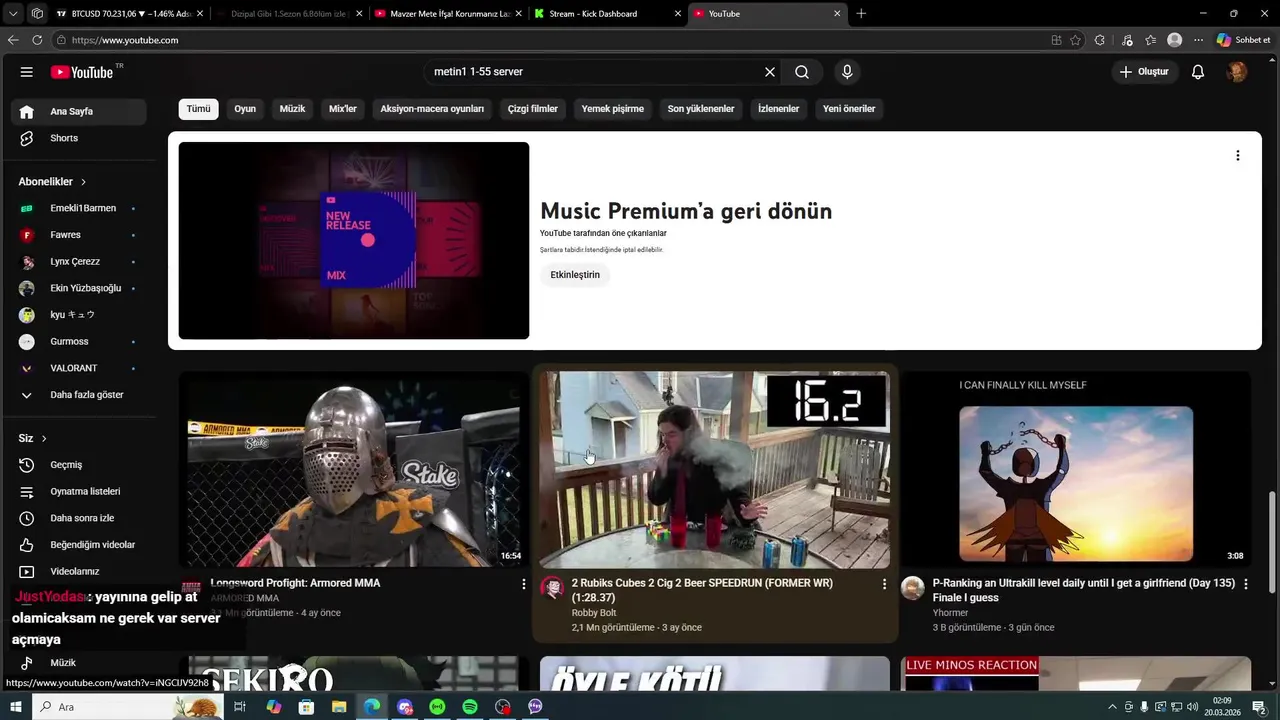The height and width of the screenshot is (720, 1280).
Task: Select the Çizgi filmler chip
Action: click(x=533, y=109)
